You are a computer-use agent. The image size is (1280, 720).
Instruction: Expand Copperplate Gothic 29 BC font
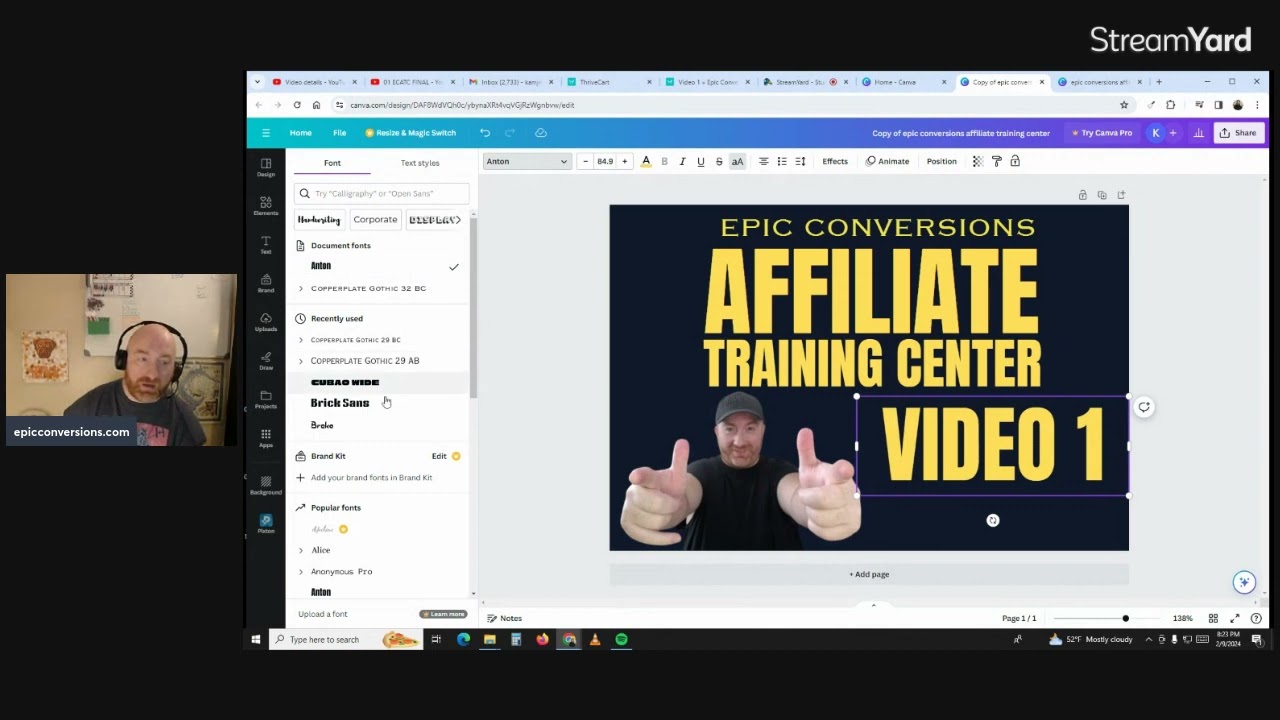301,340
